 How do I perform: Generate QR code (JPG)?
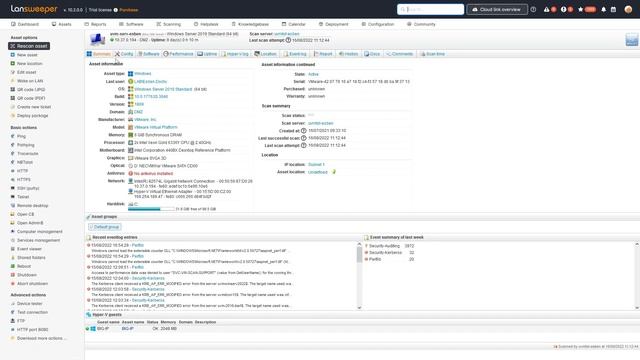[31, 89]
